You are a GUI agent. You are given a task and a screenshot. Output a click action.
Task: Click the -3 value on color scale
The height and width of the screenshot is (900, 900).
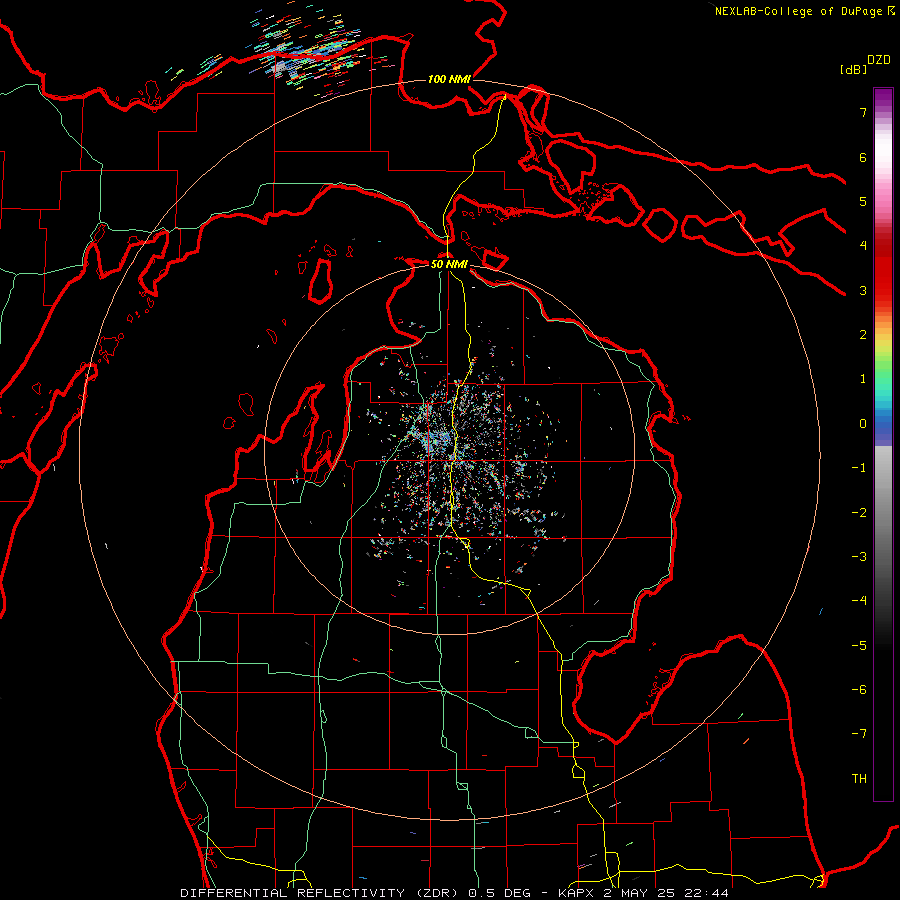[859, 557]
